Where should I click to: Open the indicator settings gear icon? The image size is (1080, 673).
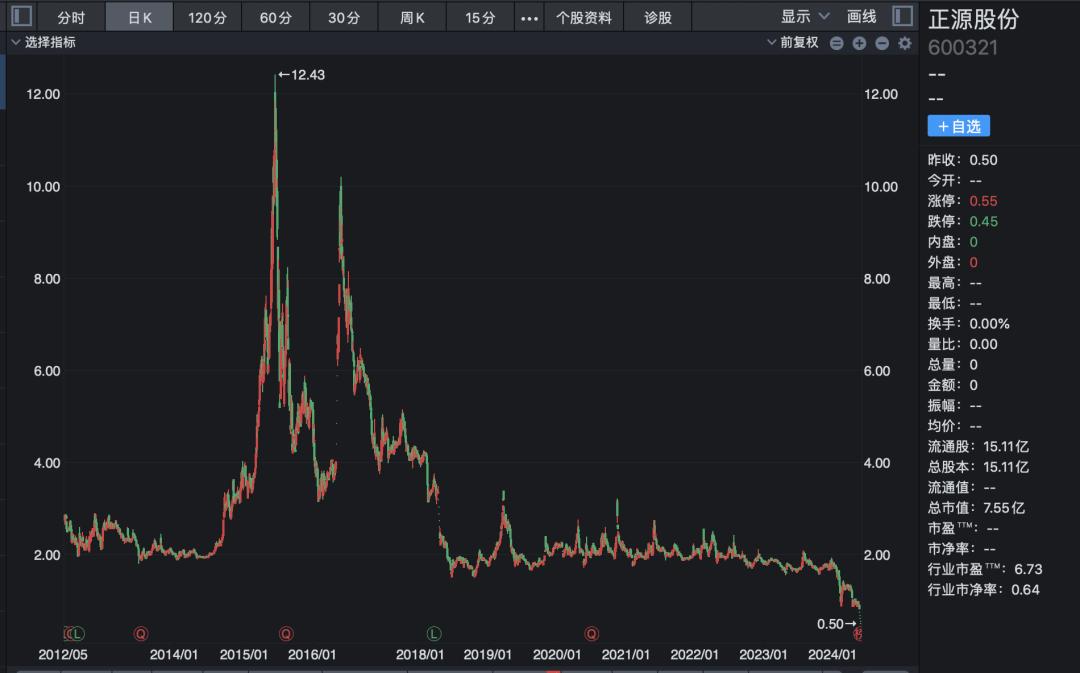coord(903,43)
